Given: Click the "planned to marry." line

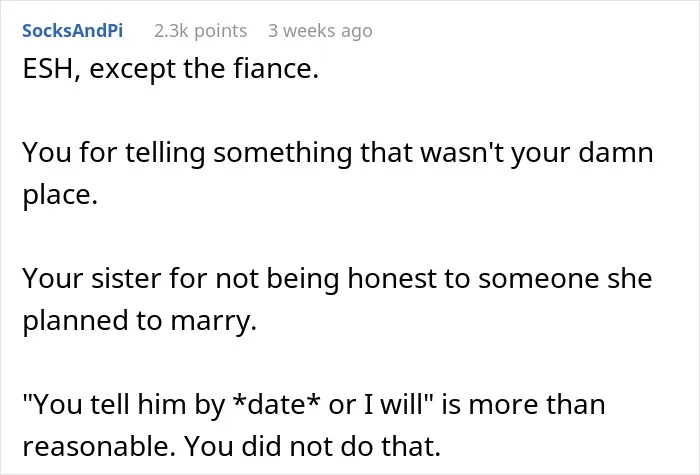Looking at the screenshot, I should point(140,321).
